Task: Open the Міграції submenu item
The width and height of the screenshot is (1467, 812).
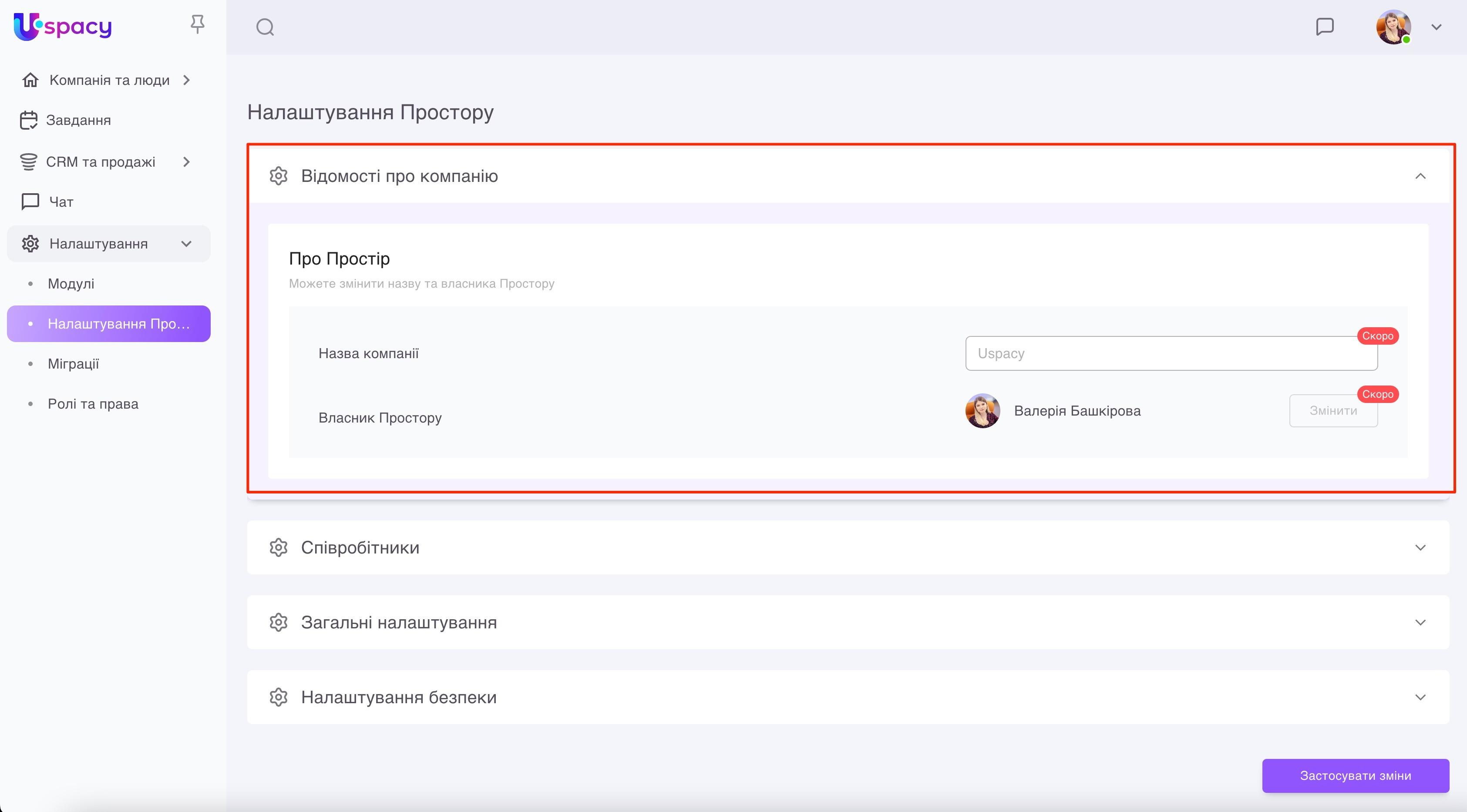Action: pyautogui.click(x=73, y=364)
